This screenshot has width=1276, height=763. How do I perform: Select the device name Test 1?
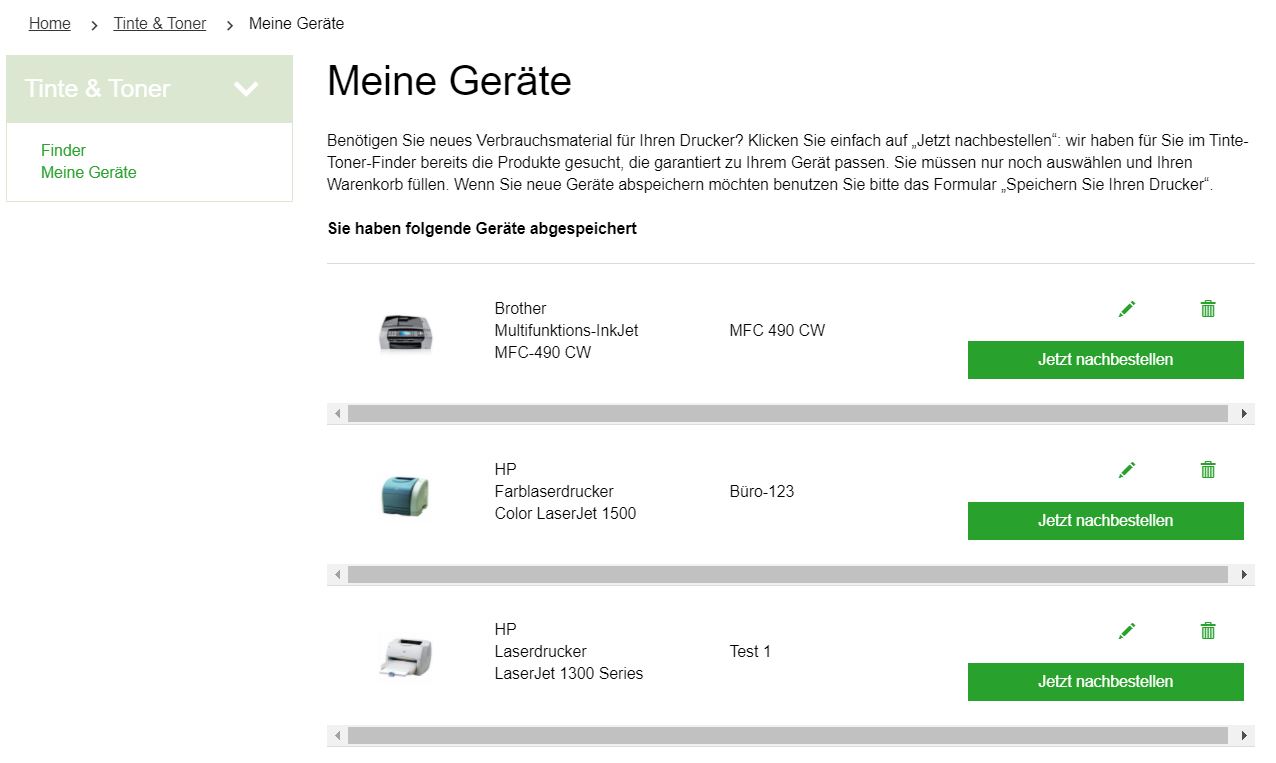pos(750,652)
